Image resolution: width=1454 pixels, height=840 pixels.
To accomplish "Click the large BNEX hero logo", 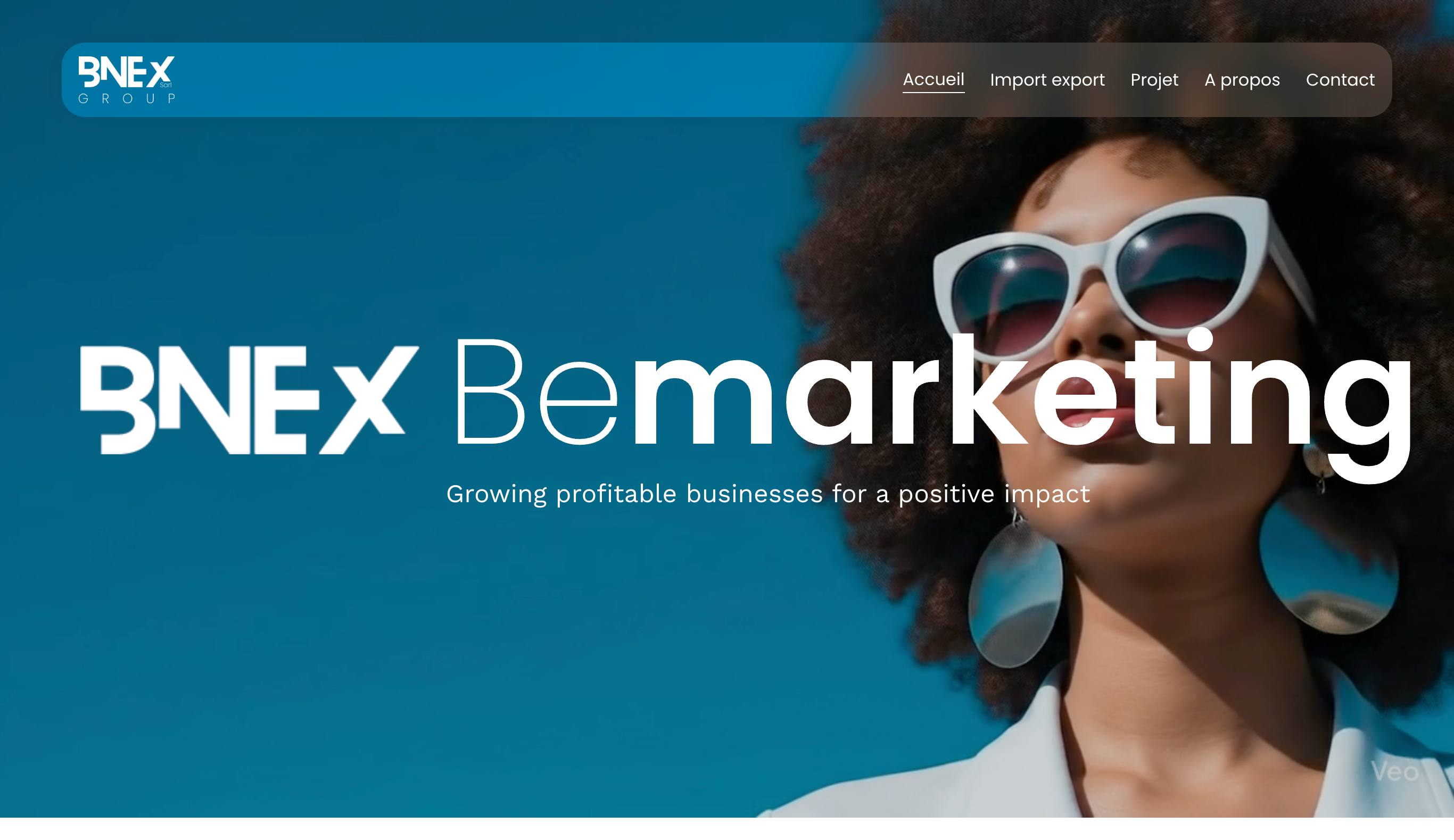I will tap(249, 400).
